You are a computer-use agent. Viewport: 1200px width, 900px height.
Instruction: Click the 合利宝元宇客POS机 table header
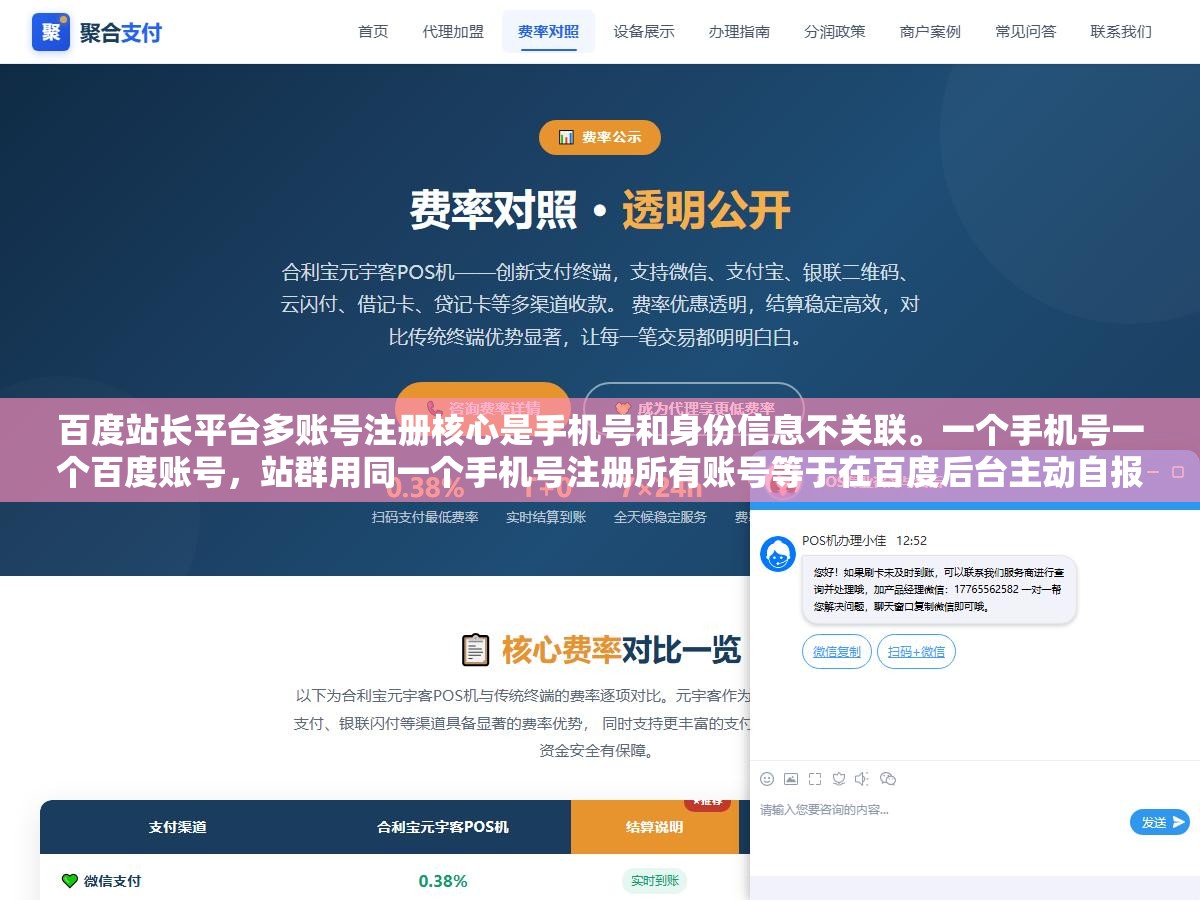point(443,827)
